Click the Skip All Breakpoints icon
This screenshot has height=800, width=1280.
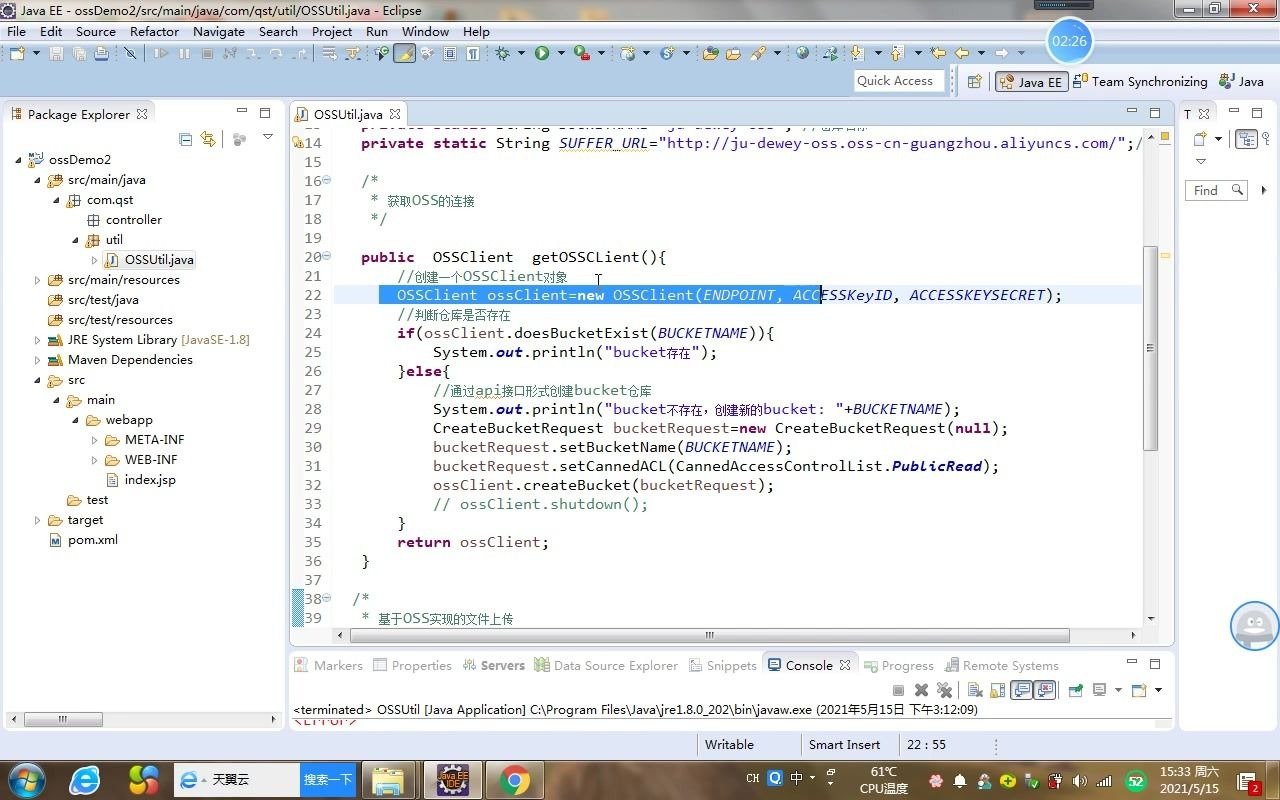130,53
